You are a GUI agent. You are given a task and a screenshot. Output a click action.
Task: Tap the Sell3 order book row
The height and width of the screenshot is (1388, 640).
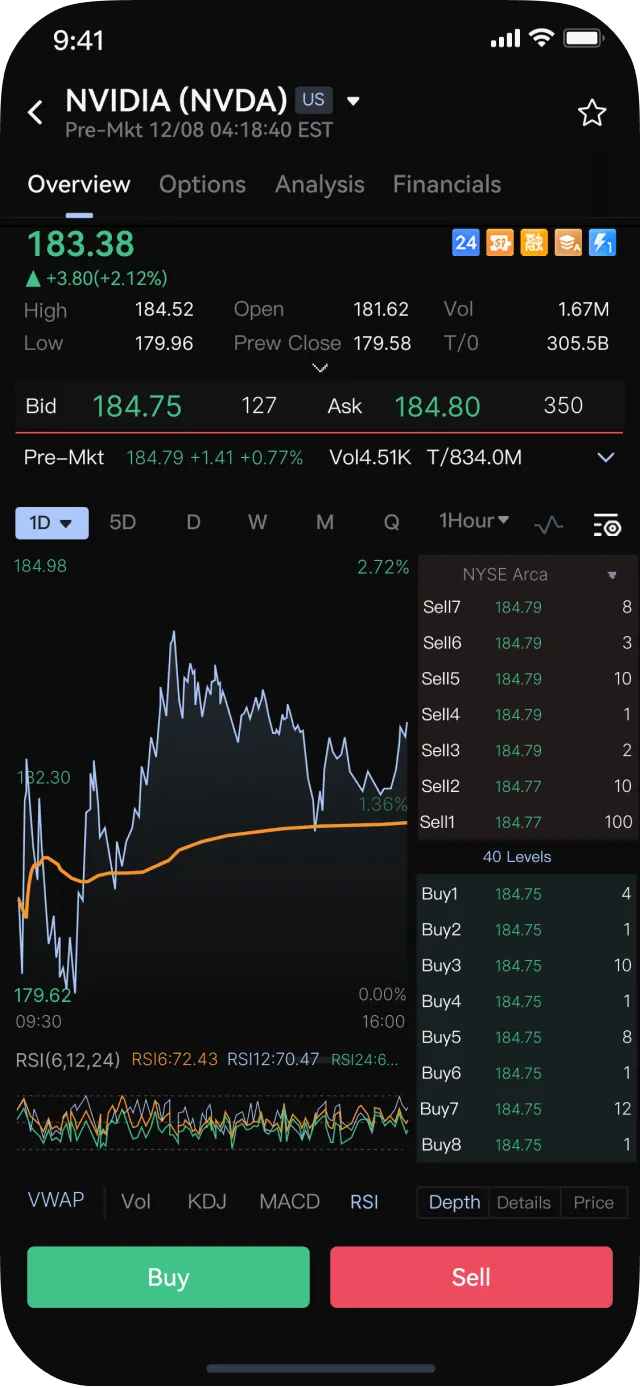527,750
